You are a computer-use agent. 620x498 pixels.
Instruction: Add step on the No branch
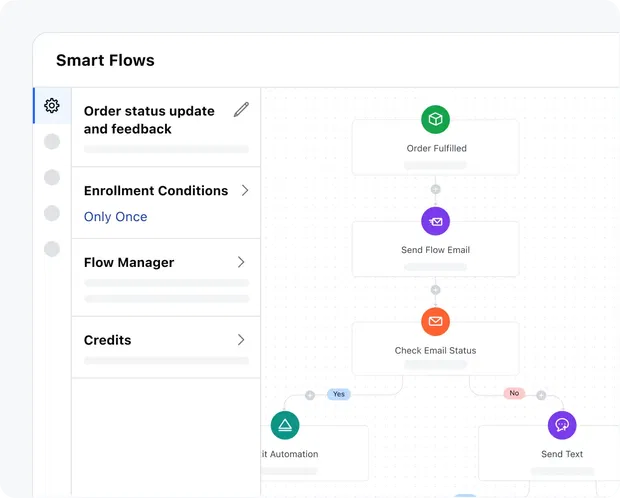click(541, 395)
